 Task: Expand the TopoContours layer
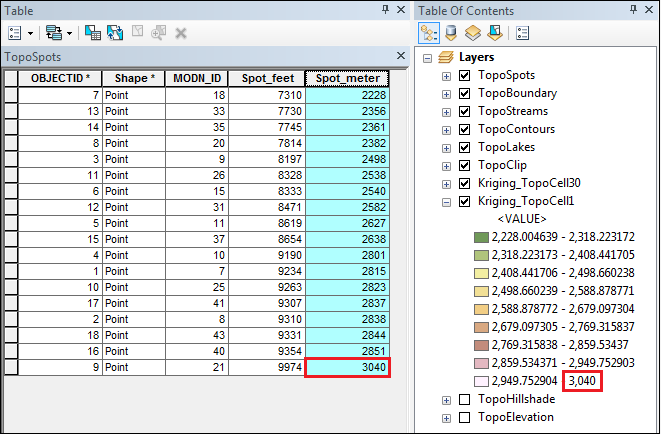(x=446, y=131)
